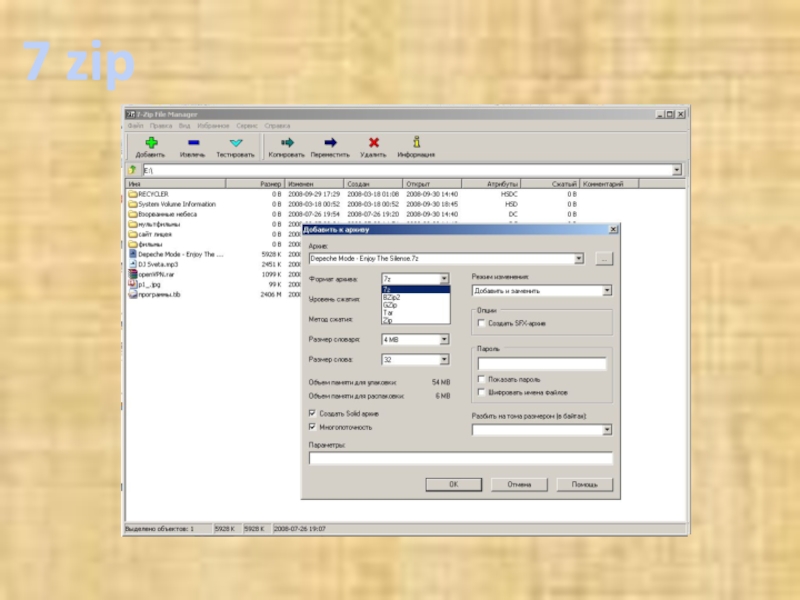Screen dimensions: 800x600
Task: Select the фильмы folder icon
Action: 133,244
